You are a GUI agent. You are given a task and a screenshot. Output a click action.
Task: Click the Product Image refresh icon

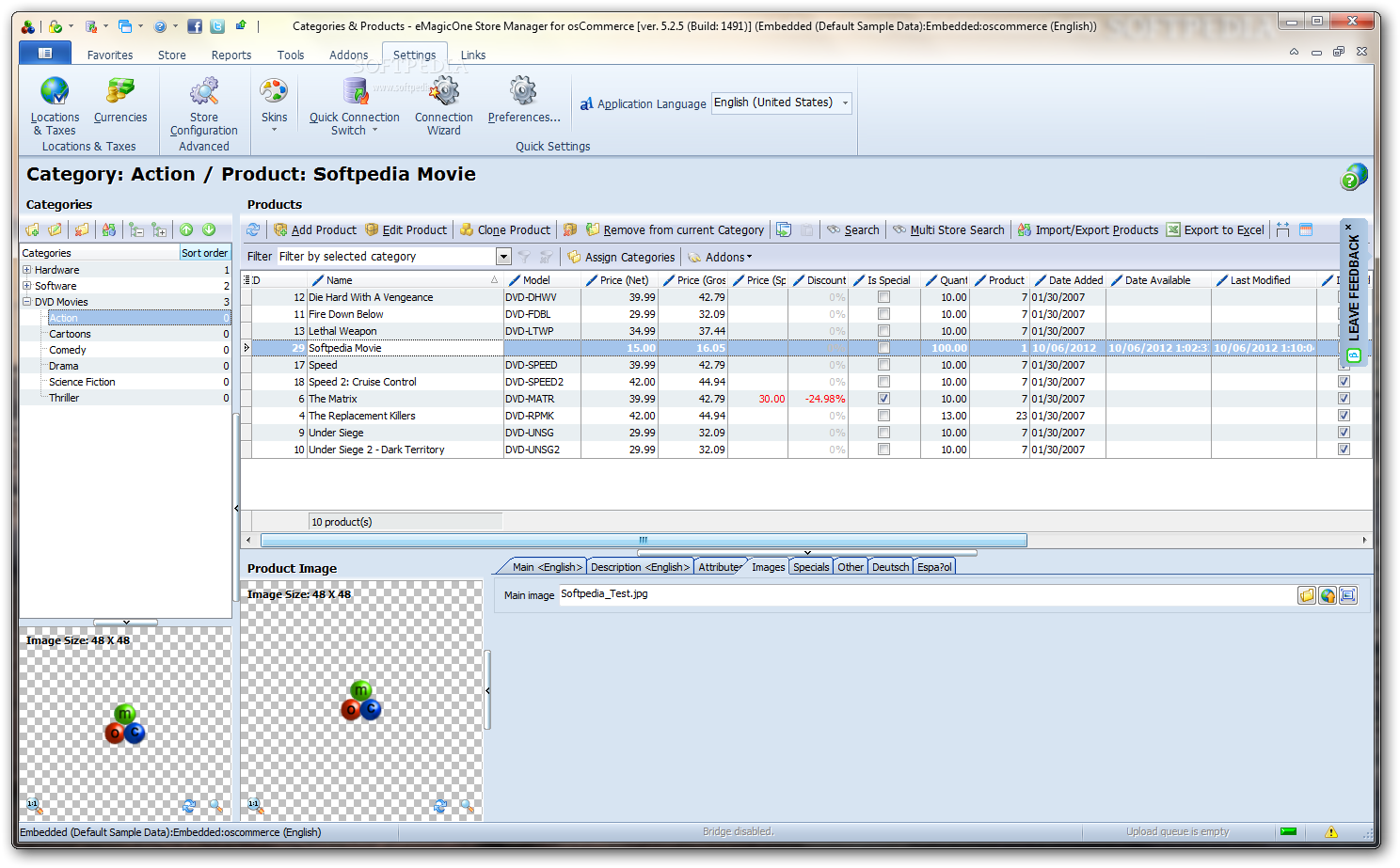(440, 806)
